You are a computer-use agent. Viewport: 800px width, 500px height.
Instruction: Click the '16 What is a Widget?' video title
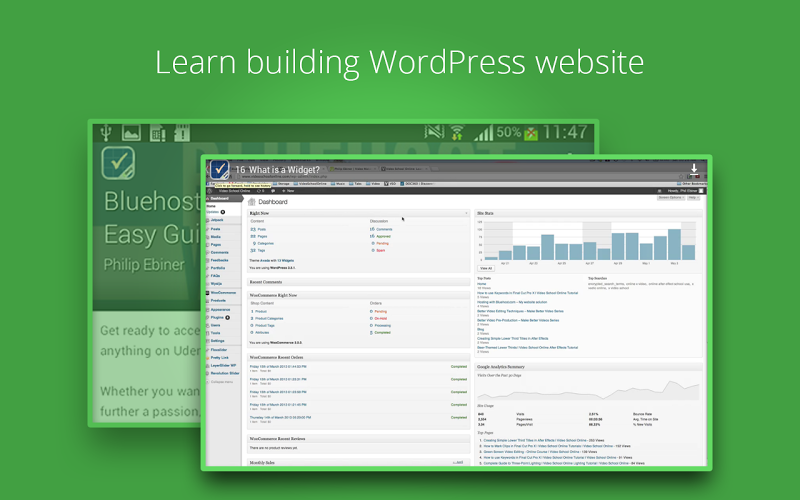[x=278, y=169]
